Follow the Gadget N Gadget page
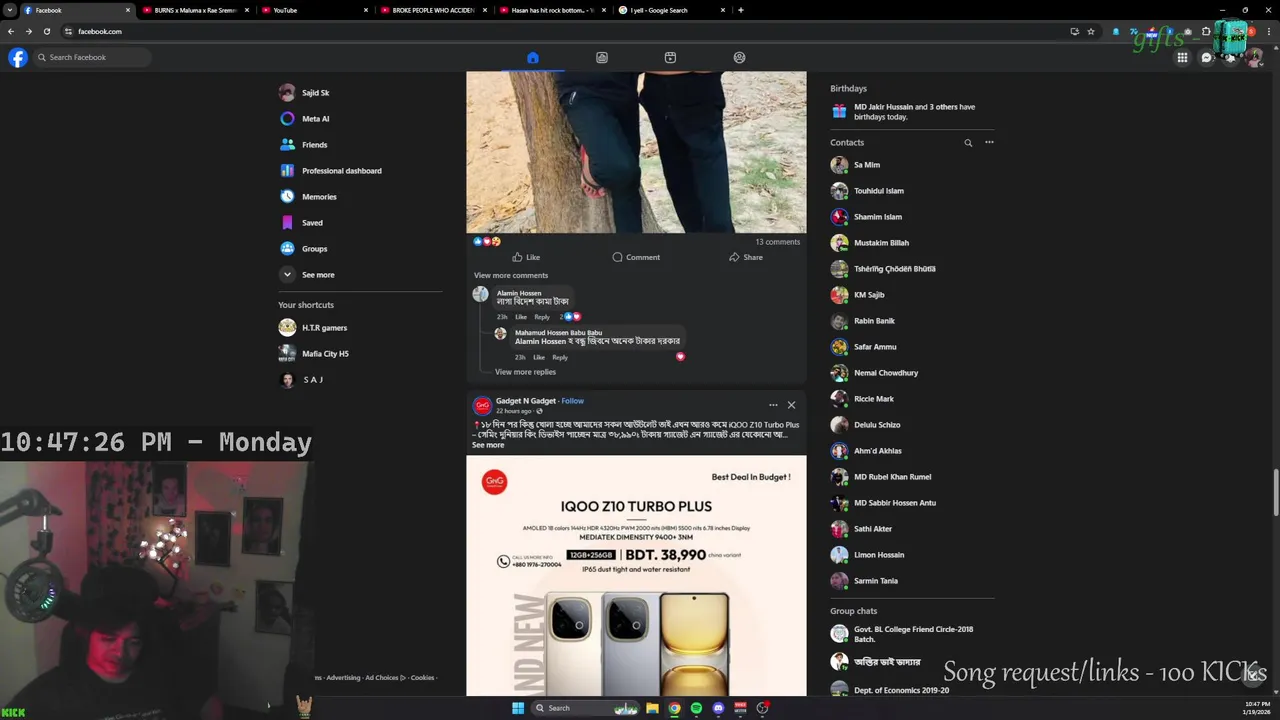Image resolution: width=1280 pixels, height=720 pixels. pos(572,401)
